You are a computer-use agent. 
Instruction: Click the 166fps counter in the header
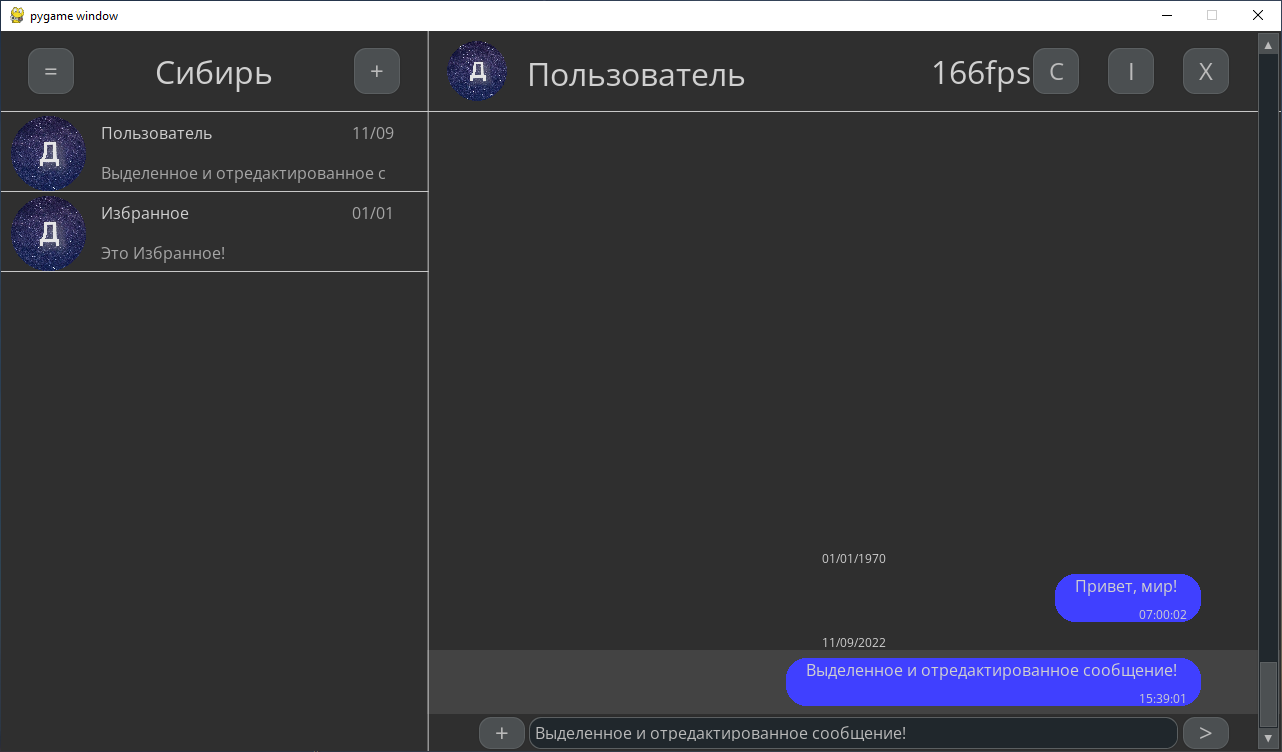981,71
